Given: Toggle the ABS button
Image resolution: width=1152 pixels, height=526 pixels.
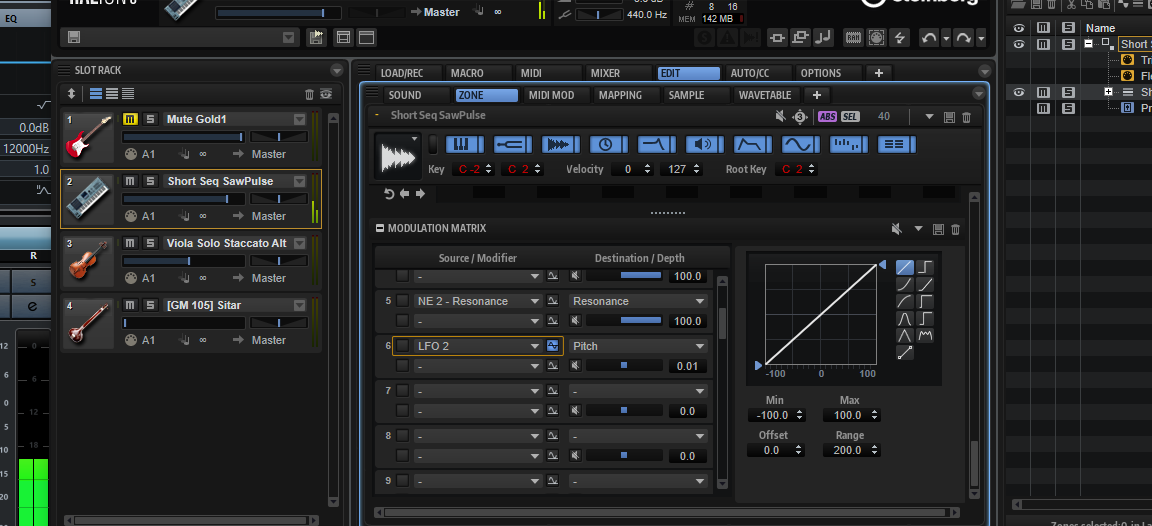Looking at the screenshot, I should (x=828, y=117).
